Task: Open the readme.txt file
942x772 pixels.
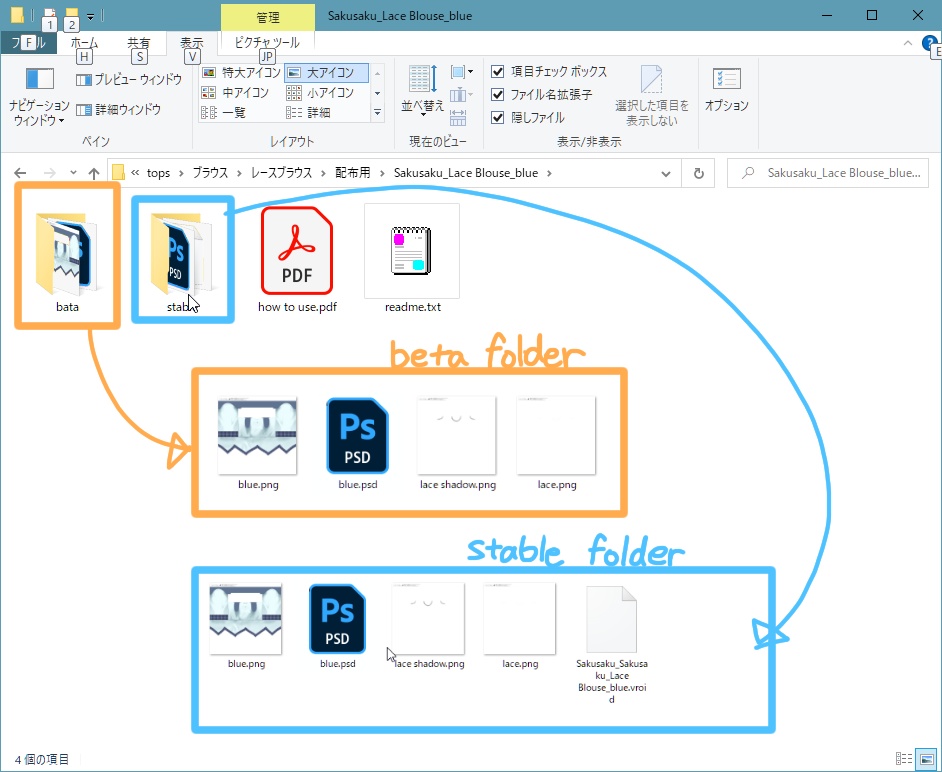Action: tap(412, 258)
